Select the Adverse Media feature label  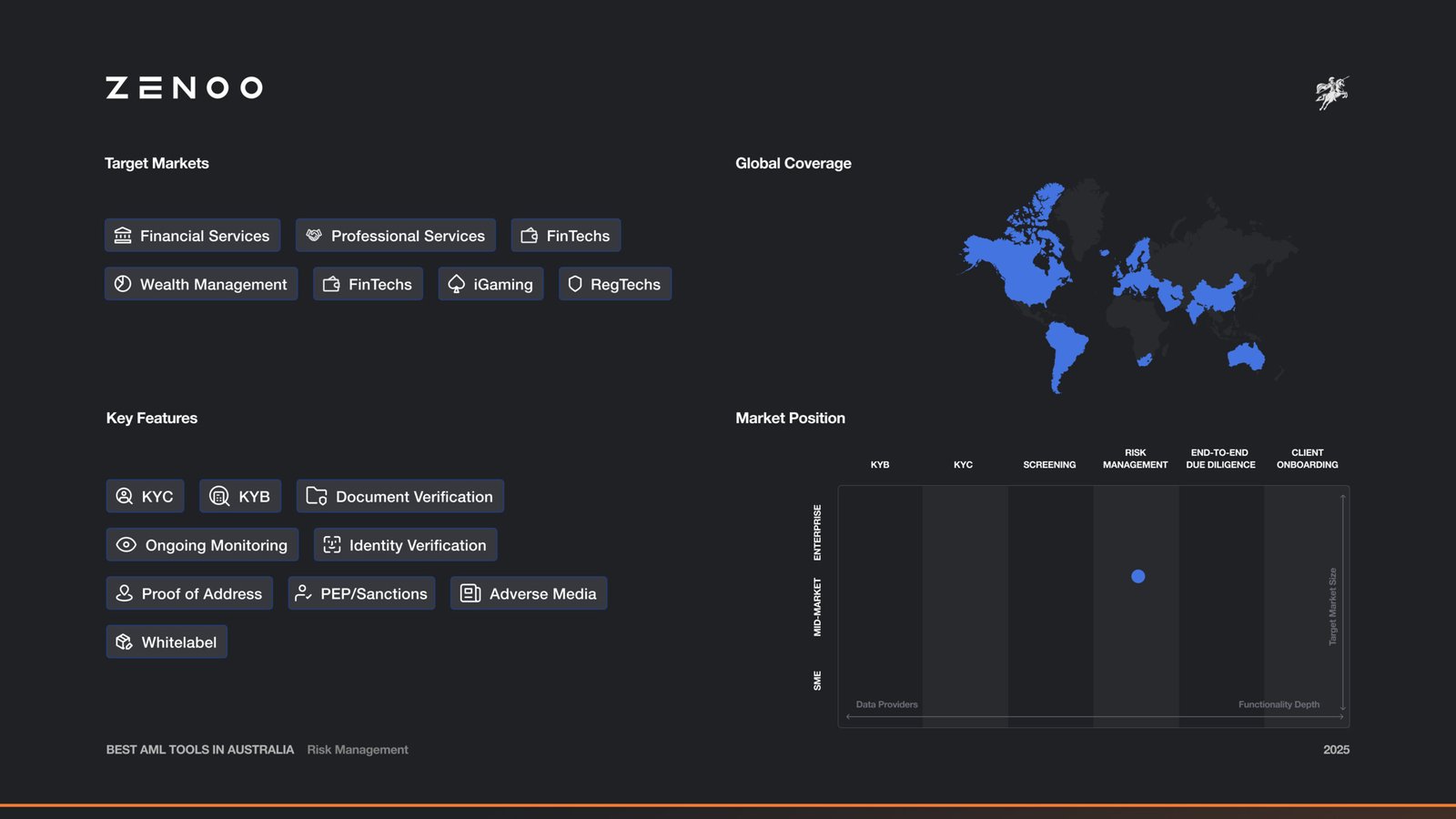[x=543, y=594]
